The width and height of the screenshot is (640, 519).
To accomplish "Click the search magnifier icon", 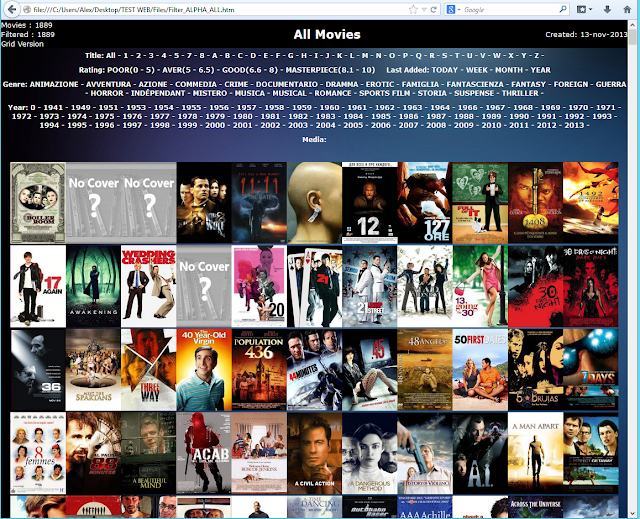I will (563, 9).
